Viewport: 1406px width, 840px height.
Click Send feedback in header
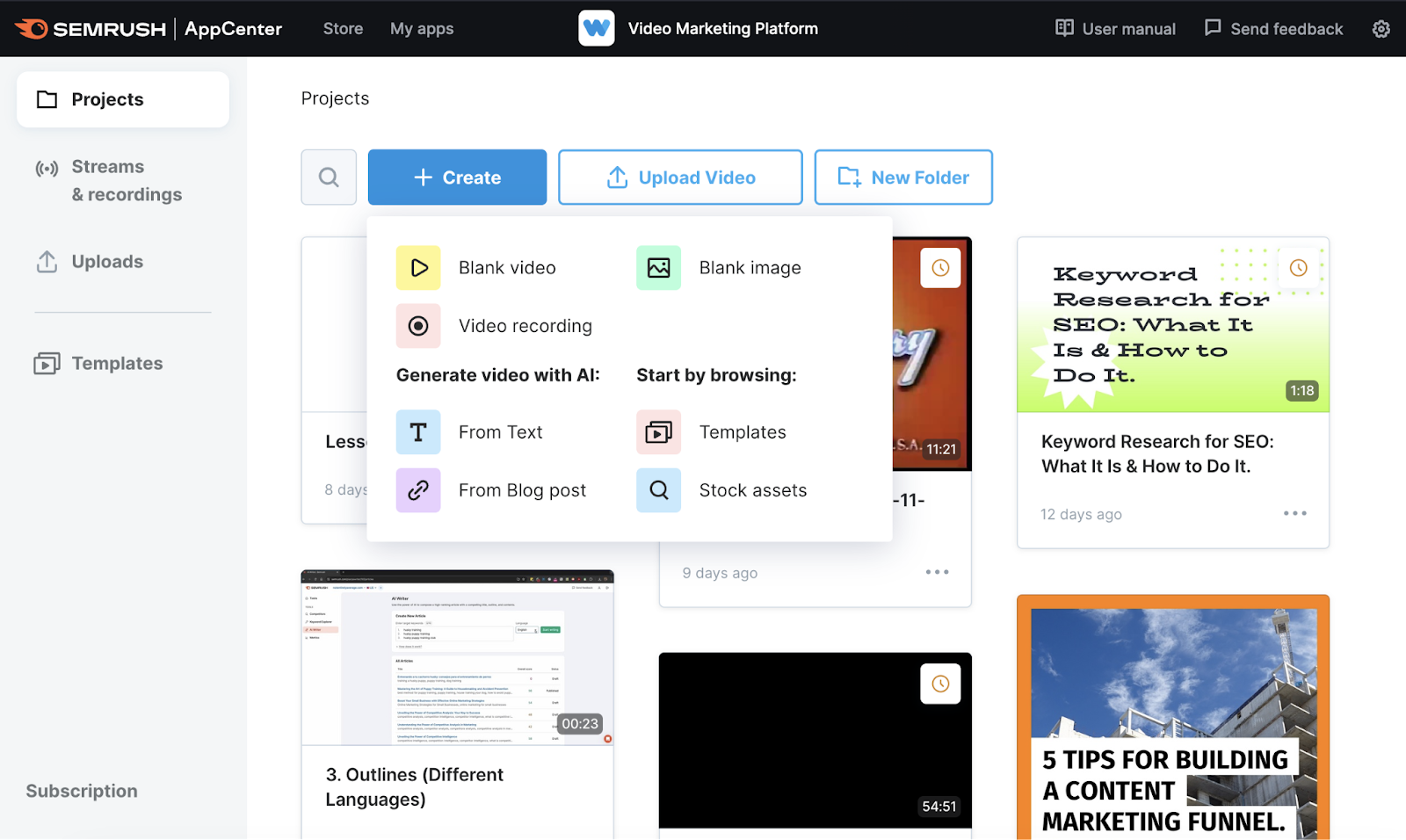pos(1273,29)
